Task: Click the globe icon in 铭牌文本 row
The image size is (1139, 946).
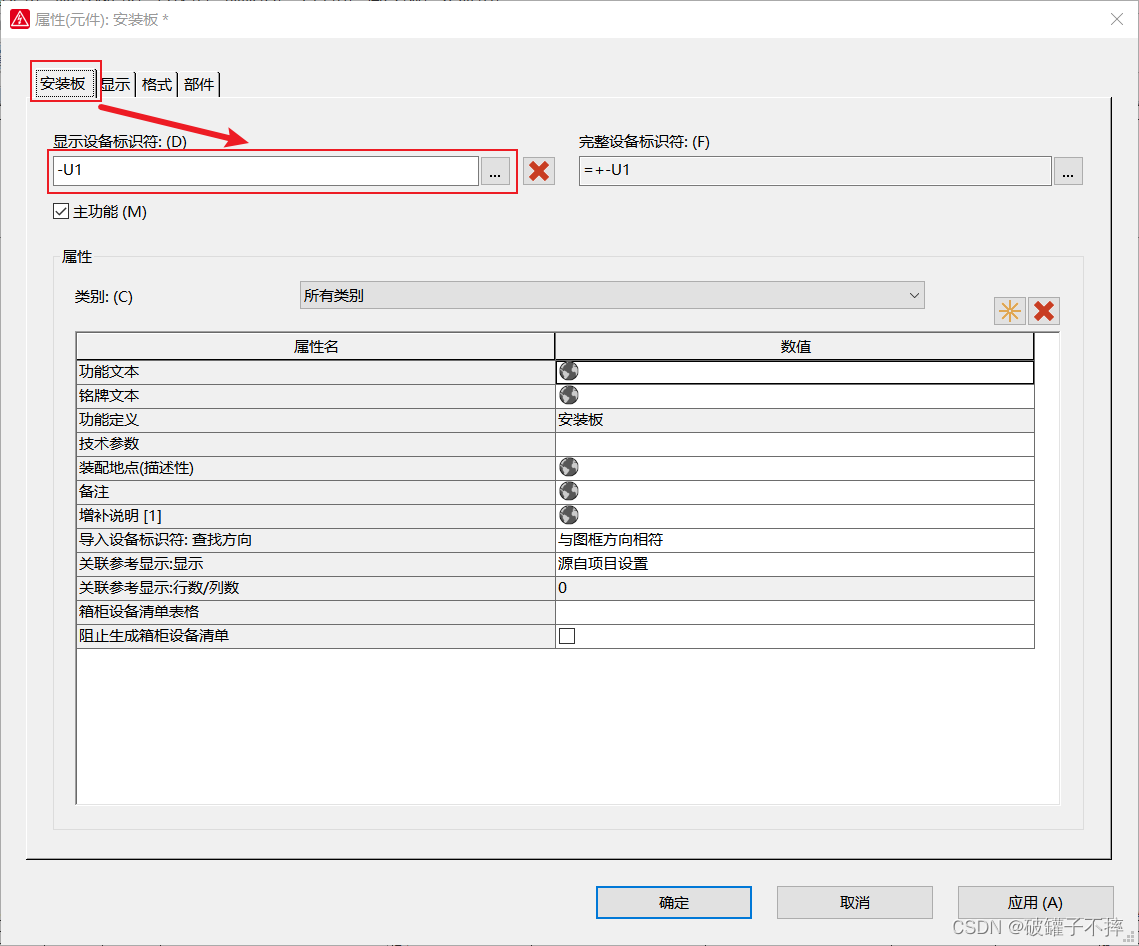Action: click(x=569, y=396)
